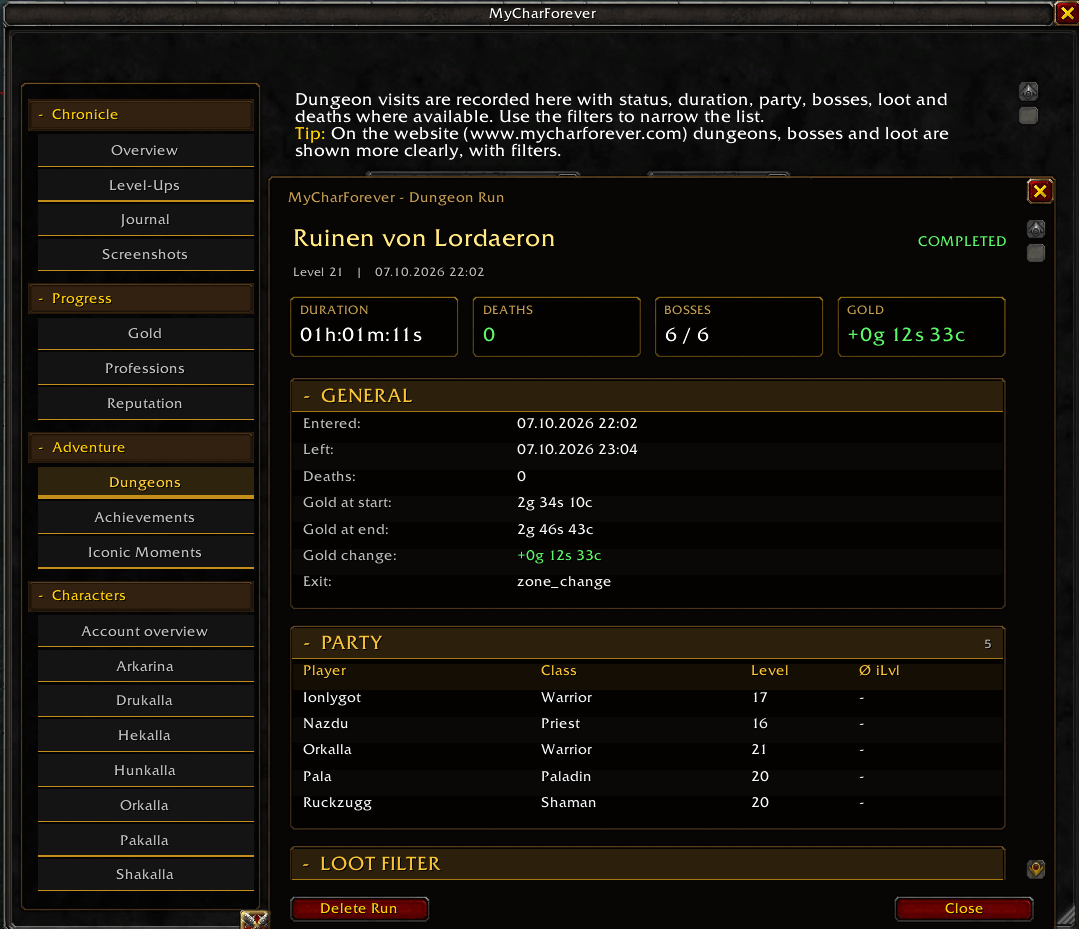Show Screenshots page

[x=145, y=255]
